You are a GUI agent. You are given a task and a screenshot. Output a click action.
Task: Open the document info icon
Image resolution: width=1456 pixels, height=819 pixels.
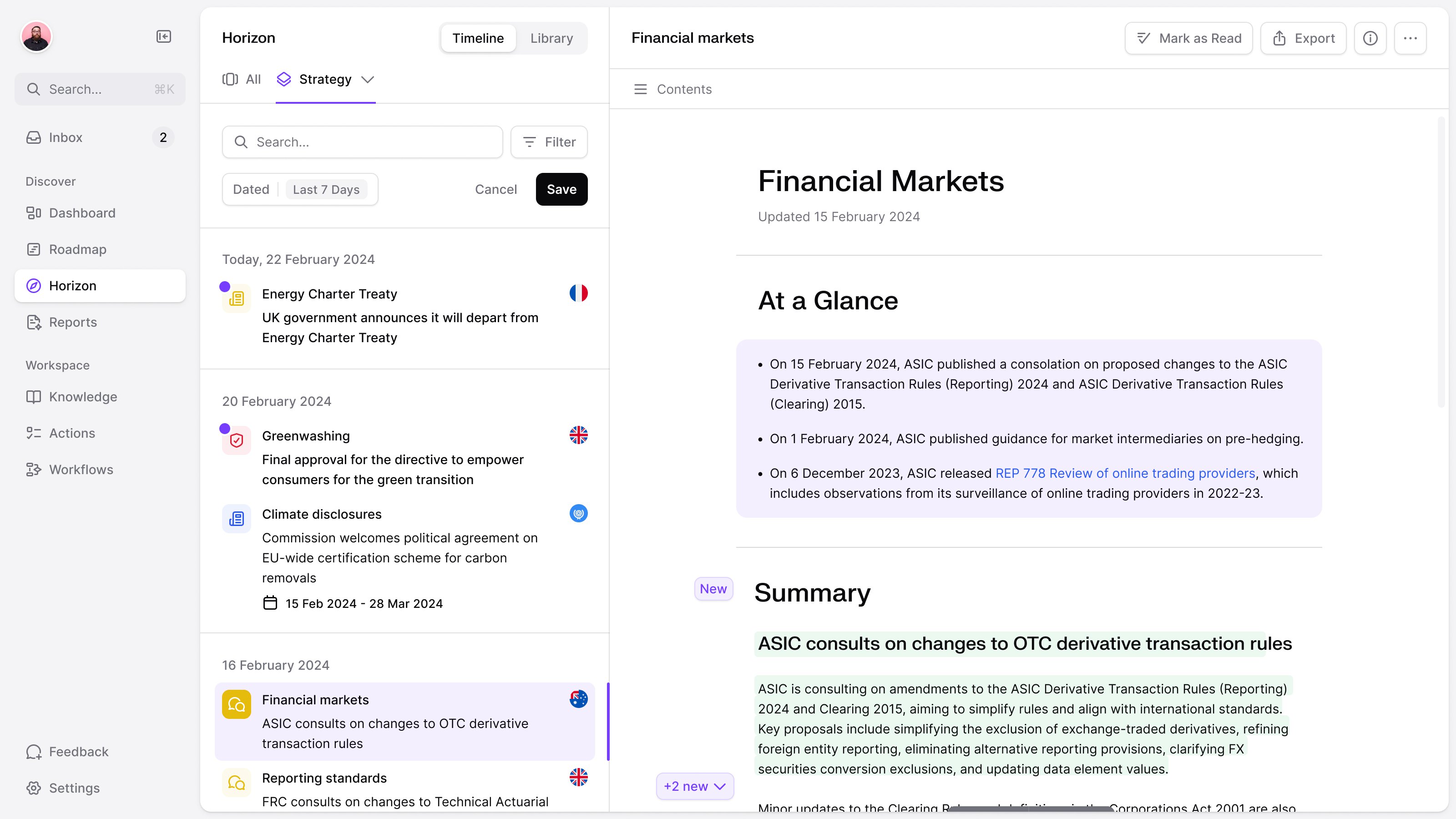(x=1370, y=38)
